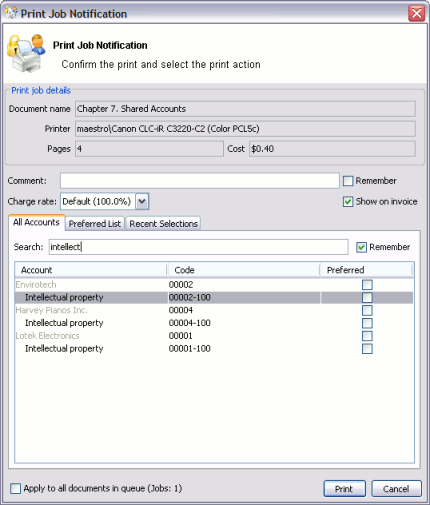Check Preferred box for code 00002-100
The height and width of the screenshot is (505, 430).
tap(367, 297)
